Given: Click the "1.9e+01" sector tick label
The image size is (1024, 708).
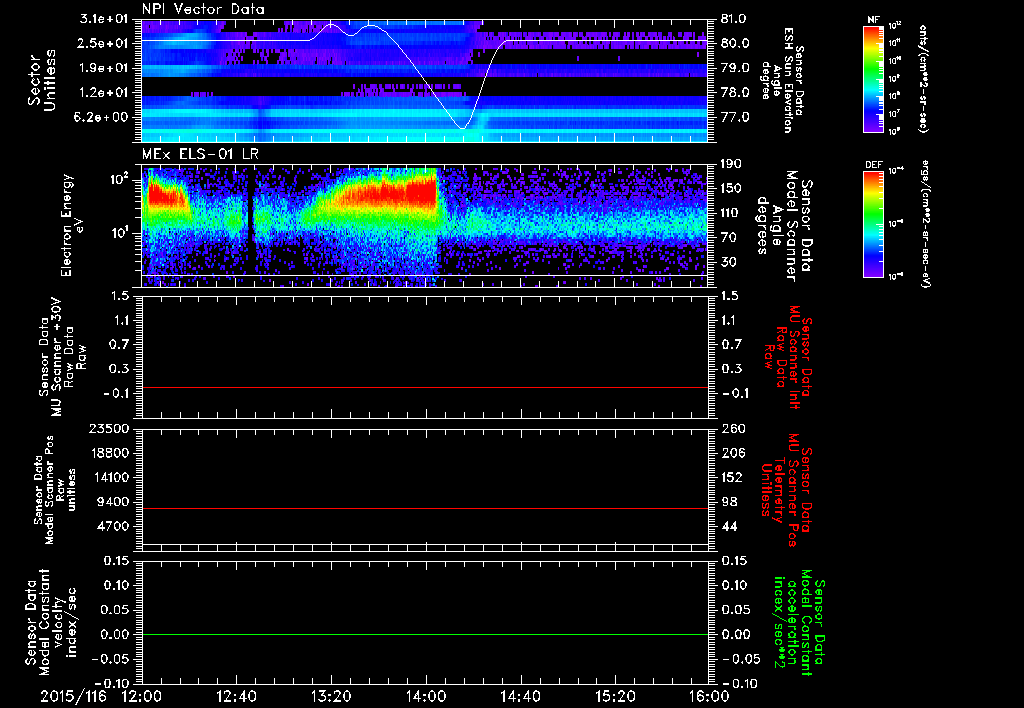Looking at the screenshot, I should pyautogui.click(x=104, y=68).
